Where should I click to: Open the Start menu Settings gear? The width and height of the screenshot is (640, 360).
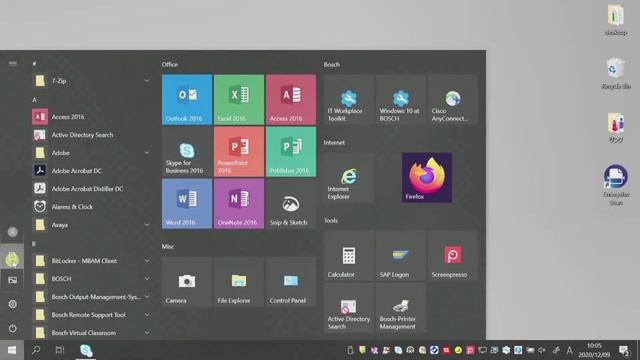(12, 304)
